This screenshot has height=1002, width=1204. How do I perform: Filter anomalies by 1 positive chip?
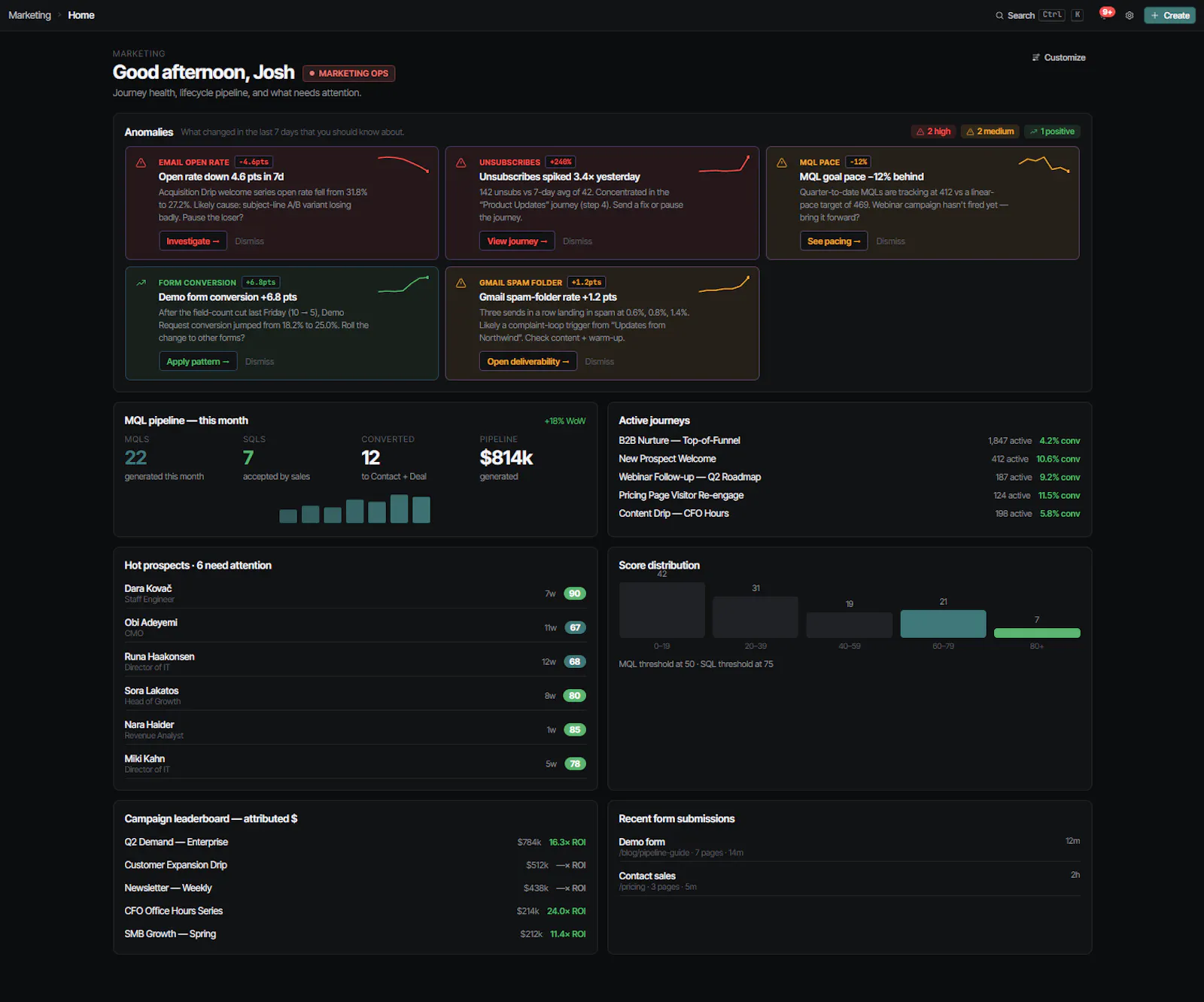1053,132
